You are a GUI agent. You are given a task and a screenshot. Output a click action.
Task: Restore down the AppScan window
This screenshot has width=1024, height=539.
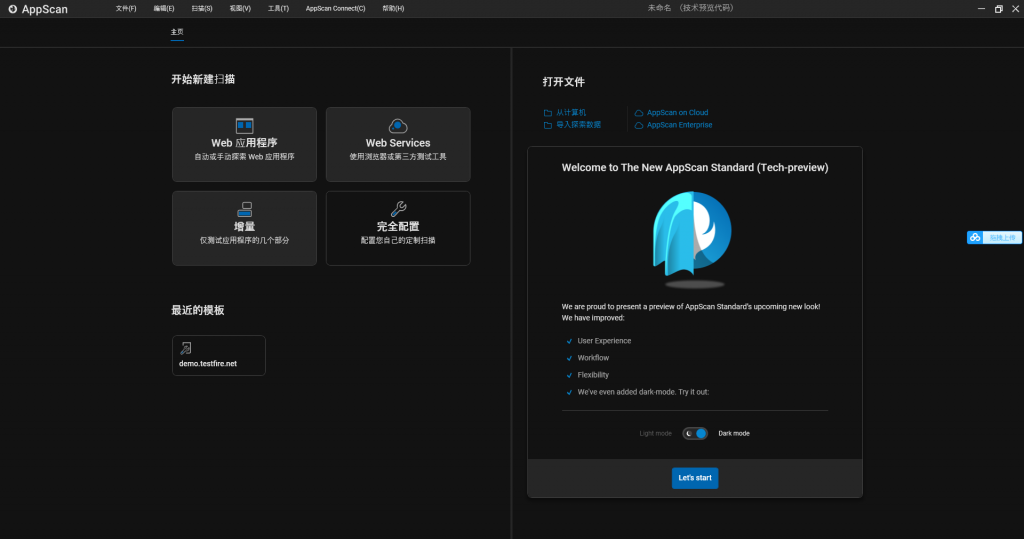[x=999, y=8]
